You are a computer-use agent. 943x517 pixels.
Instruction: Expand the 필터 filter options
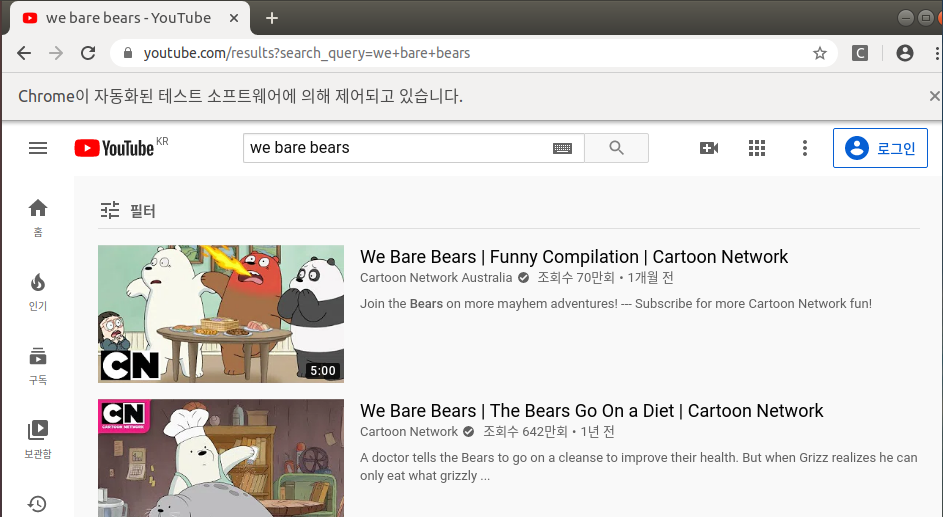click(x=127, y=210)
